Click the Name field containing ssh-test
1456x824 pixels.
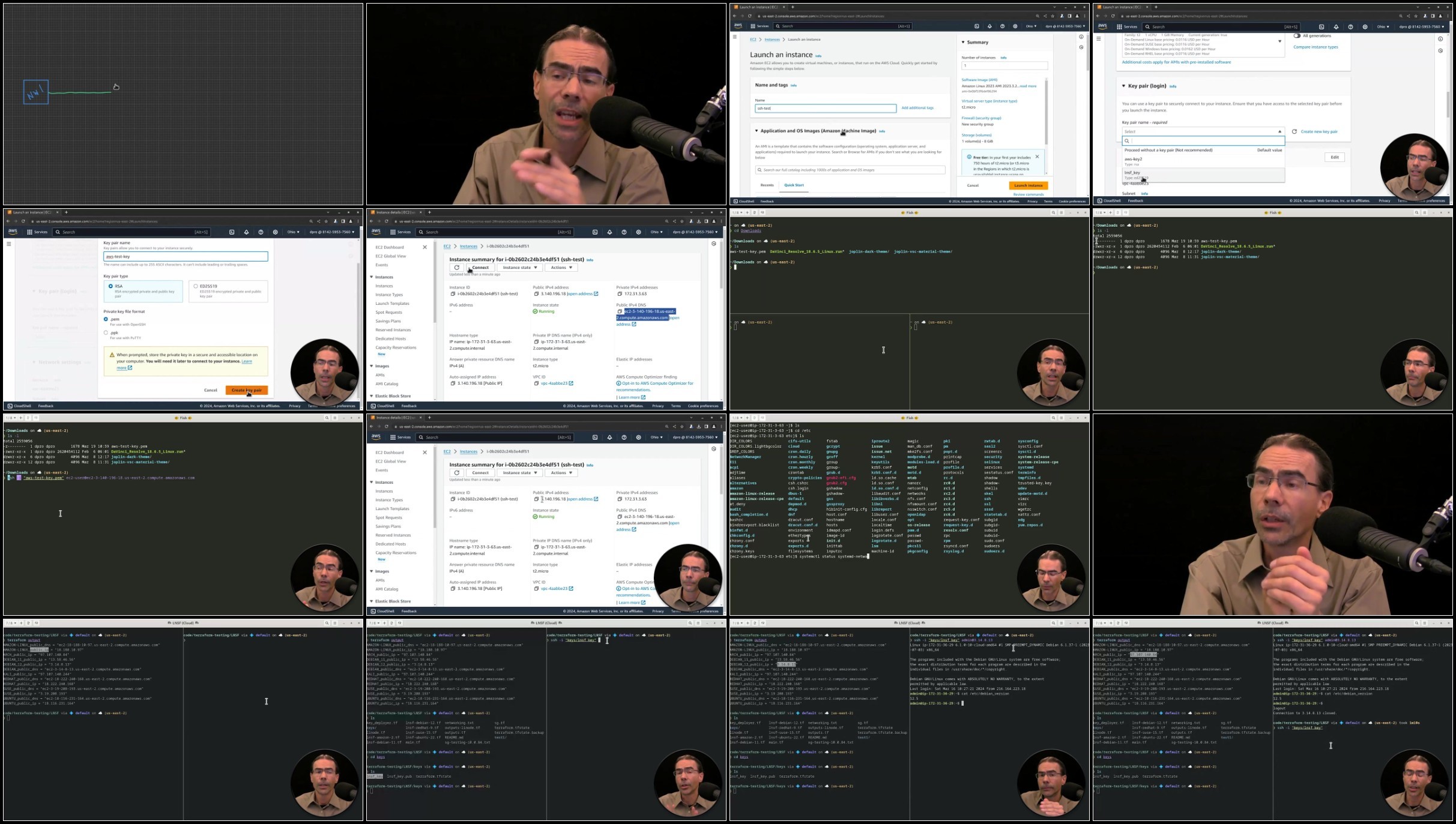coord(826,109)
